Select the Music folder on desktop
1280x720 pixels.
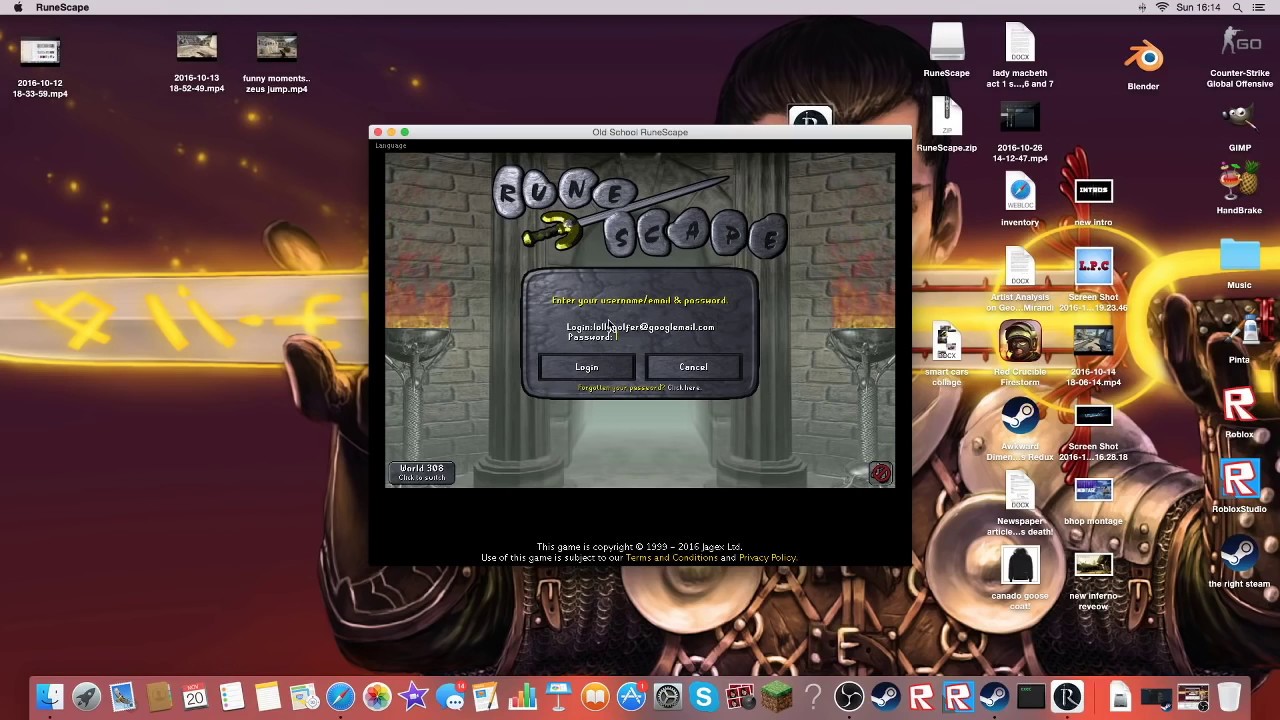pyautogui.click(x=1239, y=264)
